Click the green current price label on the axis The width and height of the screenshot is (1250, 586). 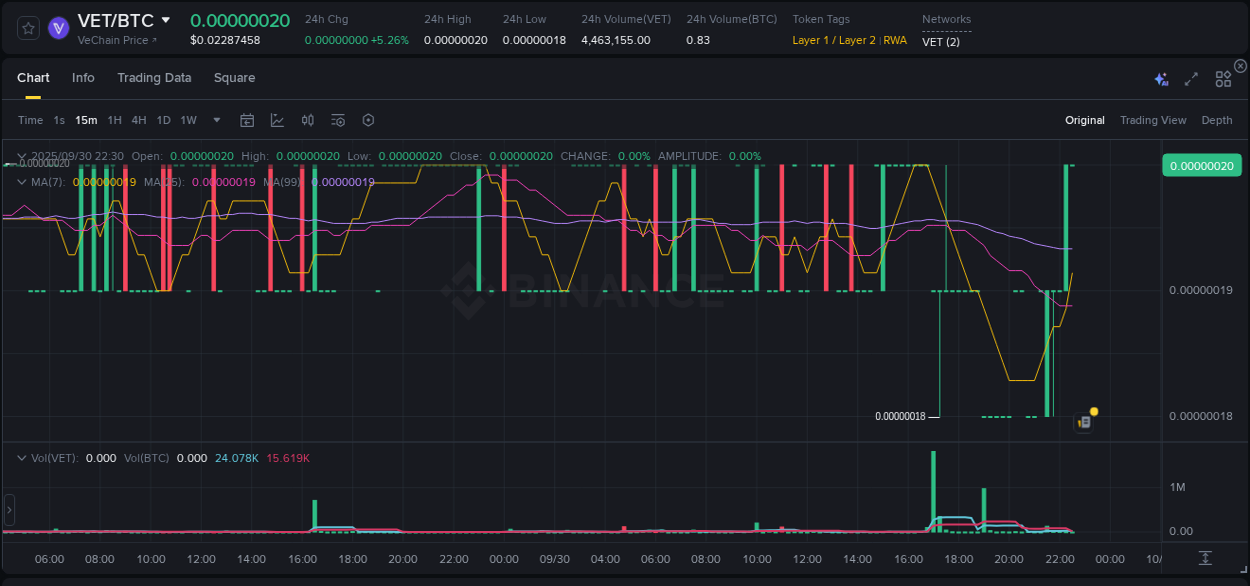(x=1200, y=165)
